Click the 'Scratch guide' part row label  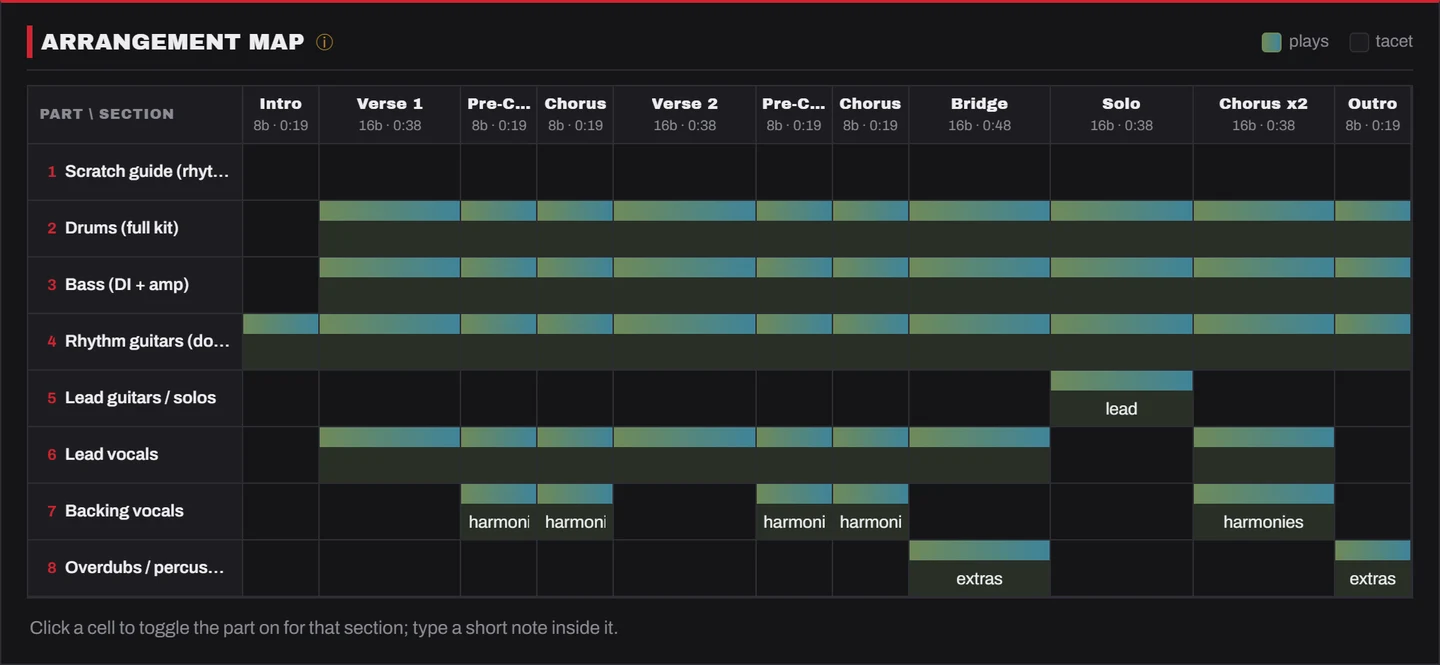(135, 171)
